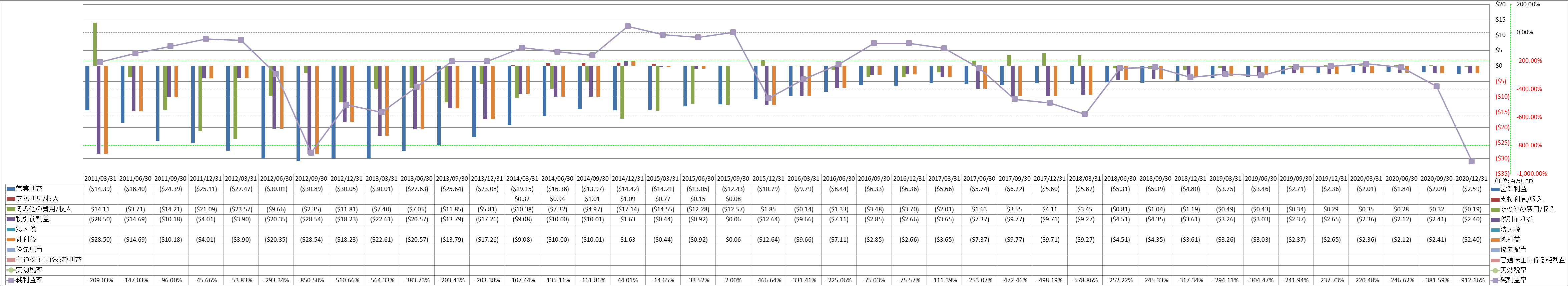Select その他の費用/収入 row label in the data table
Screen dimensions: 1568x286
(x=44, y=209)
